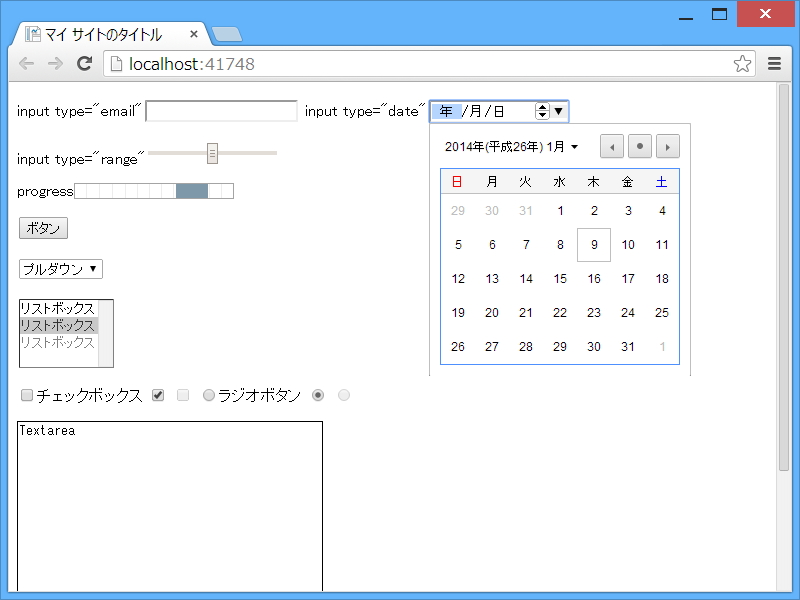Click the input type=range slider handle
Screen dimensions: 800x600
(211, 153)
